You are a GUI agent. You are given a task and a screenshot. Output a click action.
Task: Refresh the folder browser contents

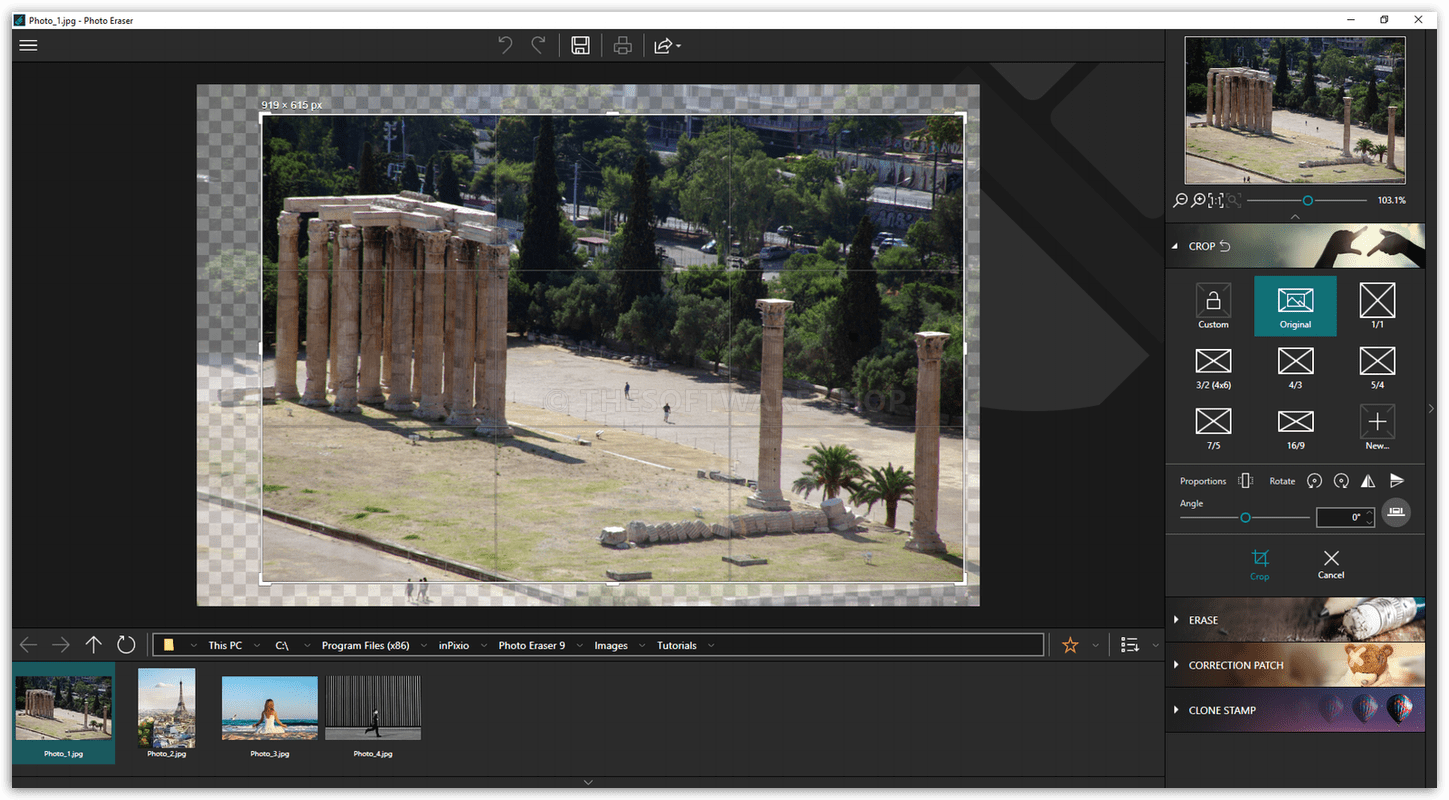(x=126, y=645)
